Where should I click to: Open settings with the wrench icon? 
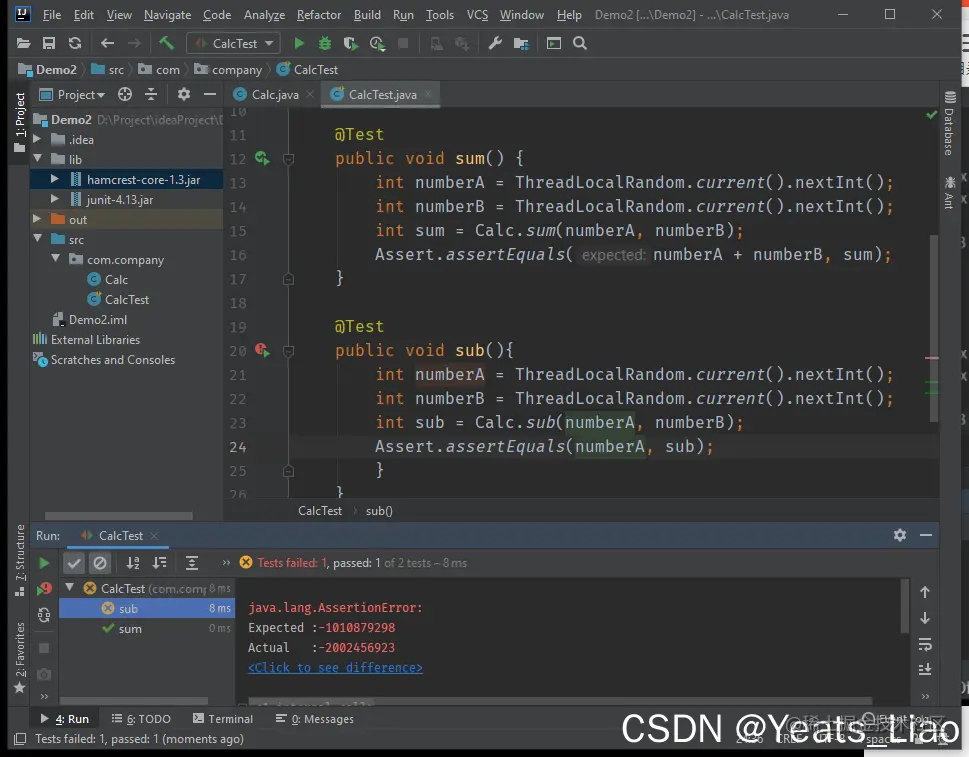(x=494, y=43)
